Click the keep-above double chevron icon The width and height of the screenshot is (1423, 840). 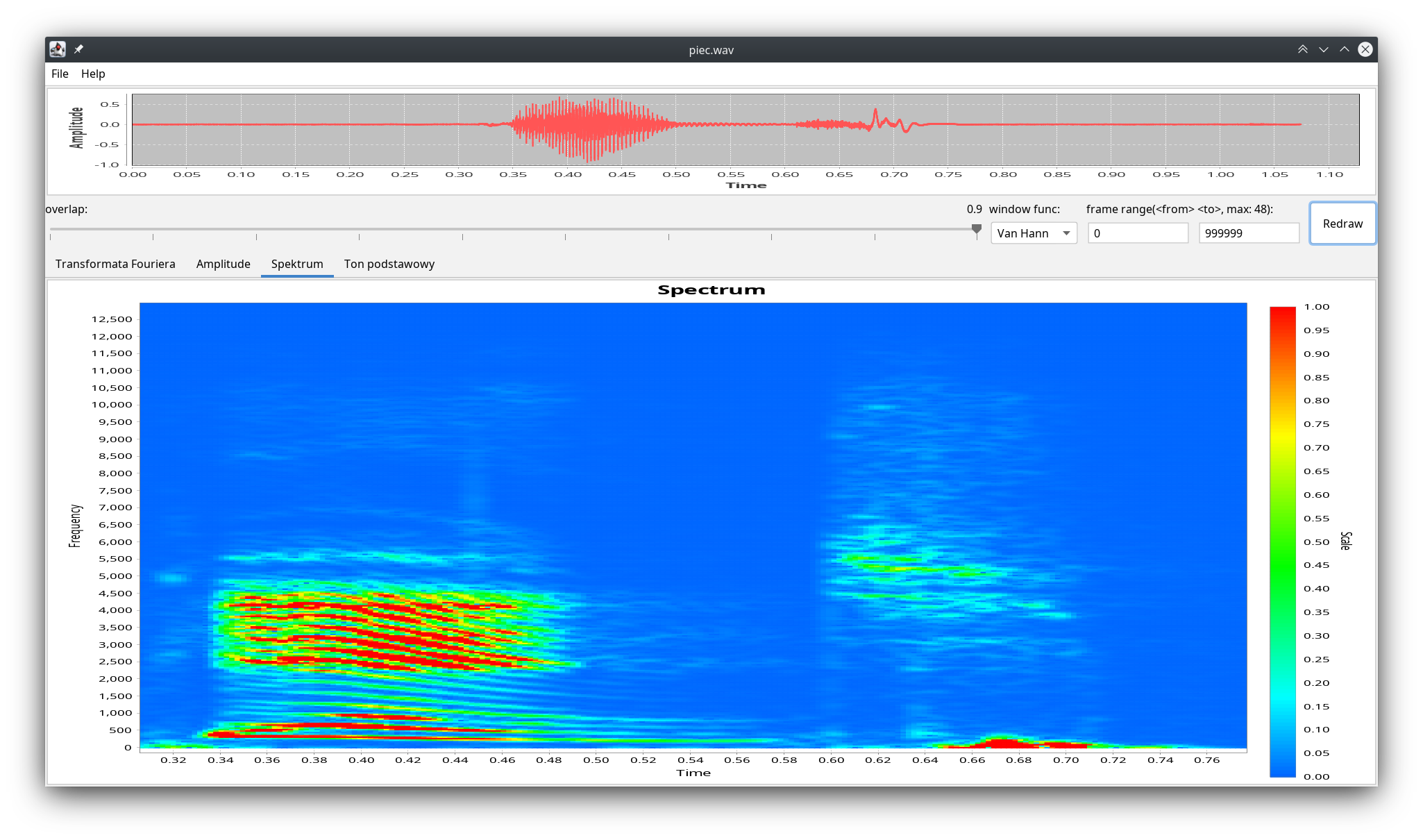[x=1302, y=49]
